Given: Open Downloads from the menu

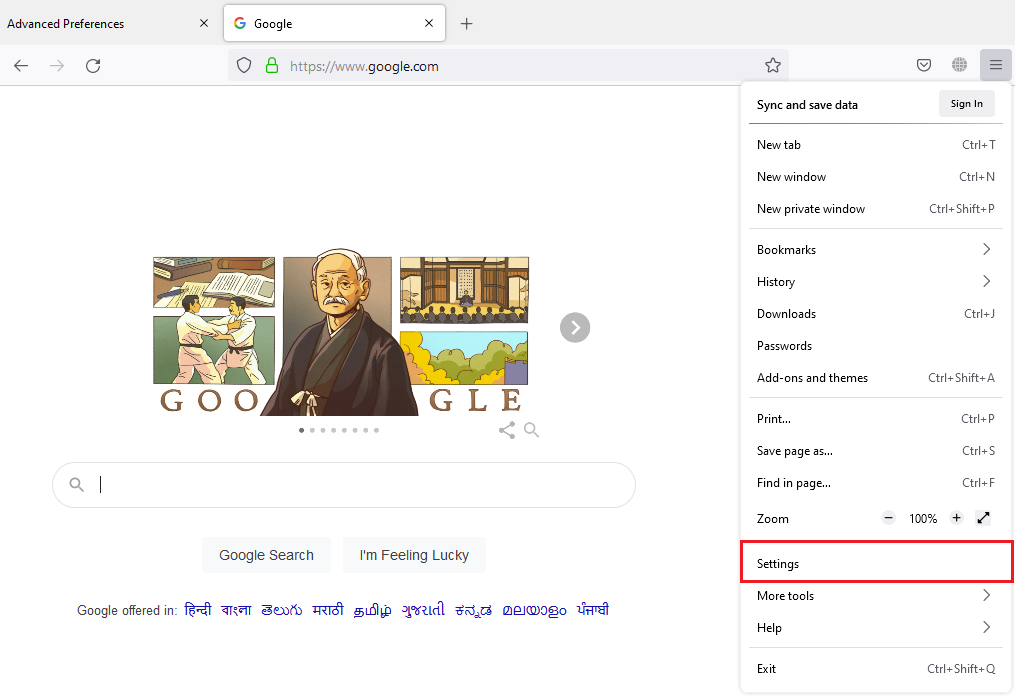Looking at the screenshot, I should [x=876, y=314].
